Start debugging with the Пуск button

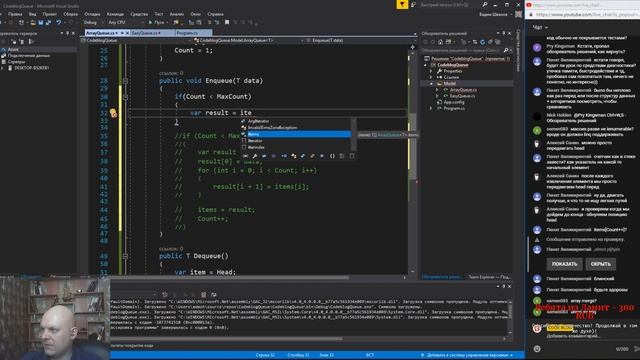pos(156,22)
